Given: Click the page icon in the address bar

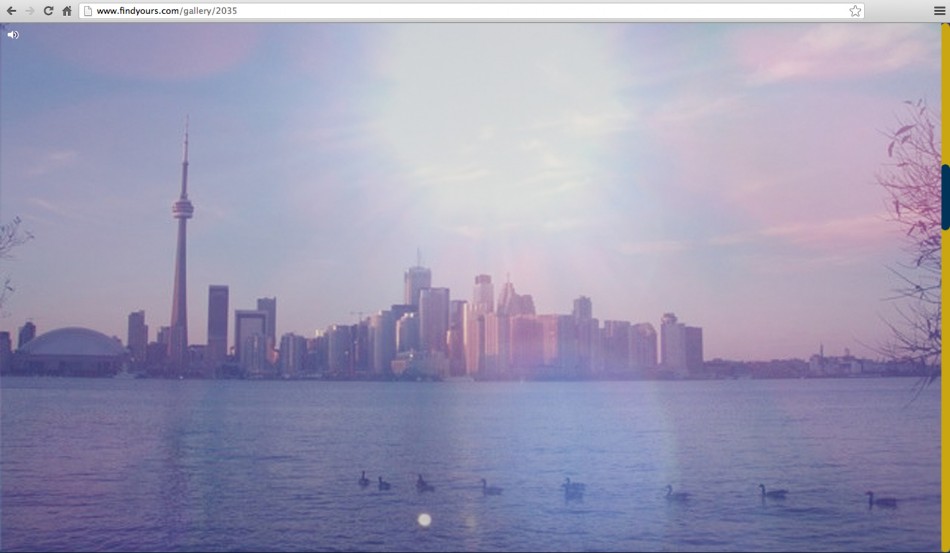Looking at the screenshot, I should 88,11.
